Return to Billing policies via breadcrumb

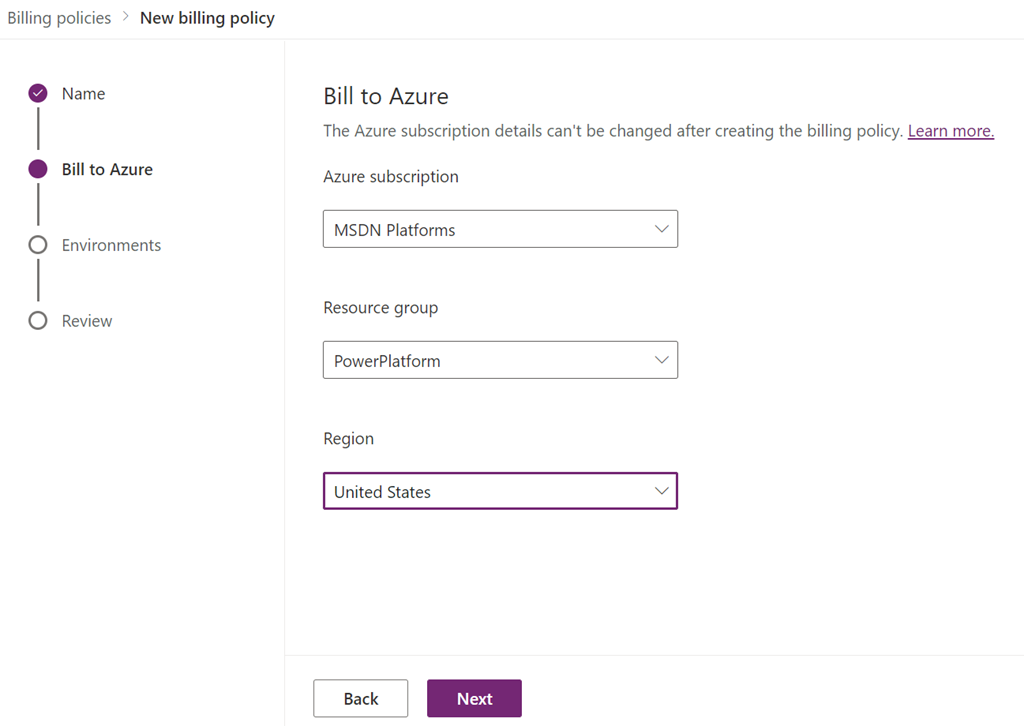click(59, 18)
